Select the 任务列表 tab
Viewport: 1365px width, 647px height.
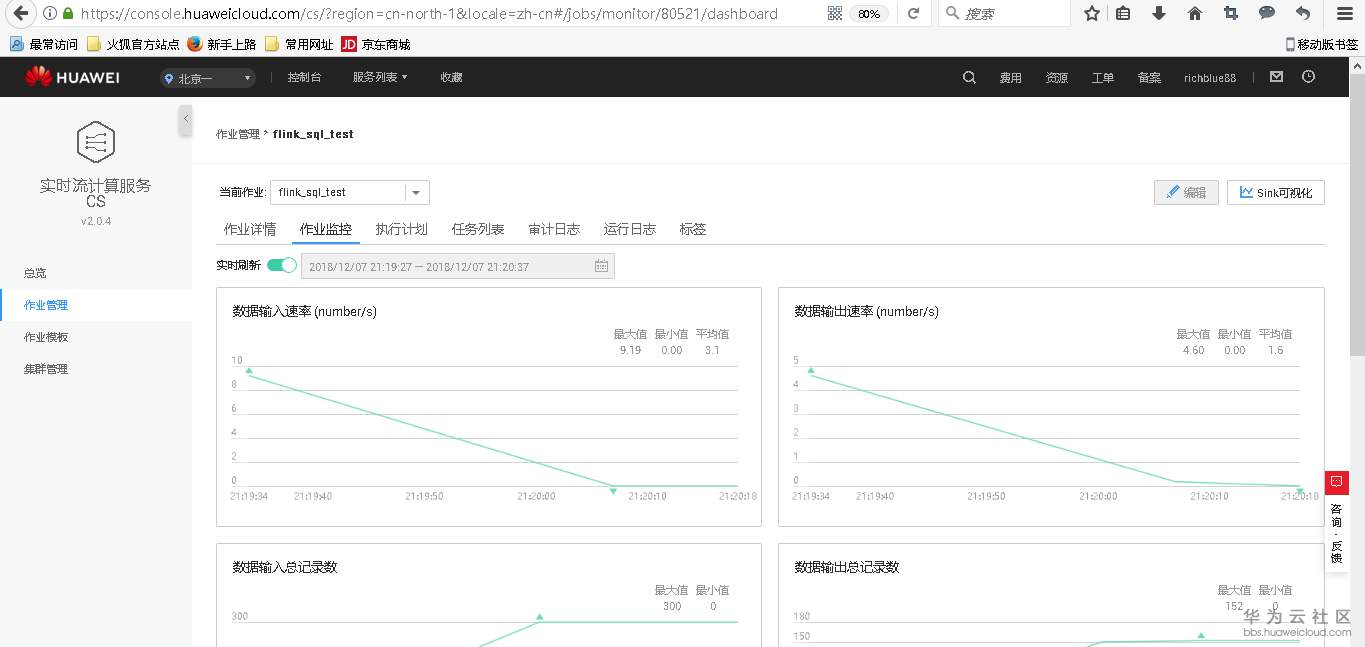(x=477, y=228)
